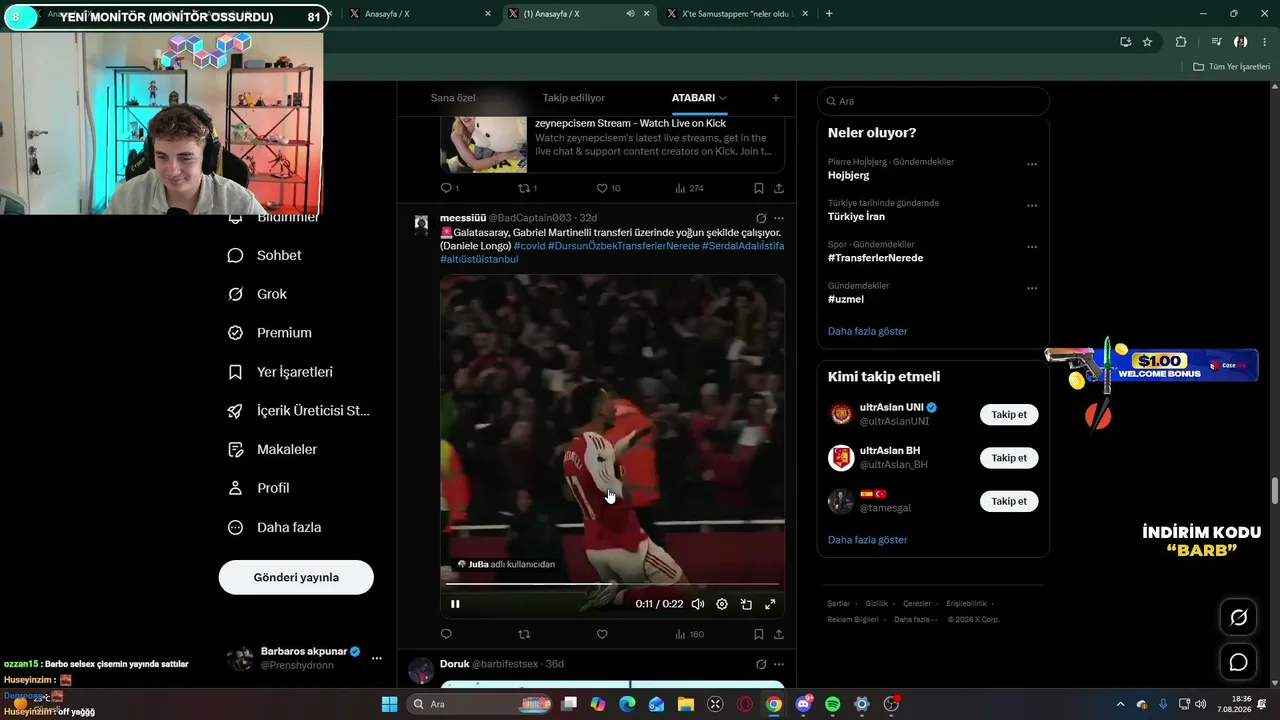This screenshot has height=720, width=1280.
Task: Open a new browser tab
Action: click(829, 14)
